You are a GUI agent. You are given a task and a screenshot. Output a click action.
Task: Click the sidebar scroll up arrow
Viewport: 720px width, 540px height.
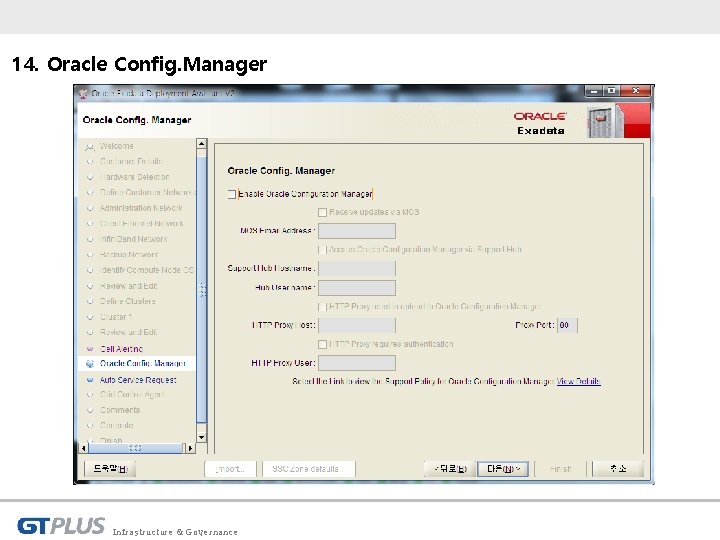(x=201, y=144)
